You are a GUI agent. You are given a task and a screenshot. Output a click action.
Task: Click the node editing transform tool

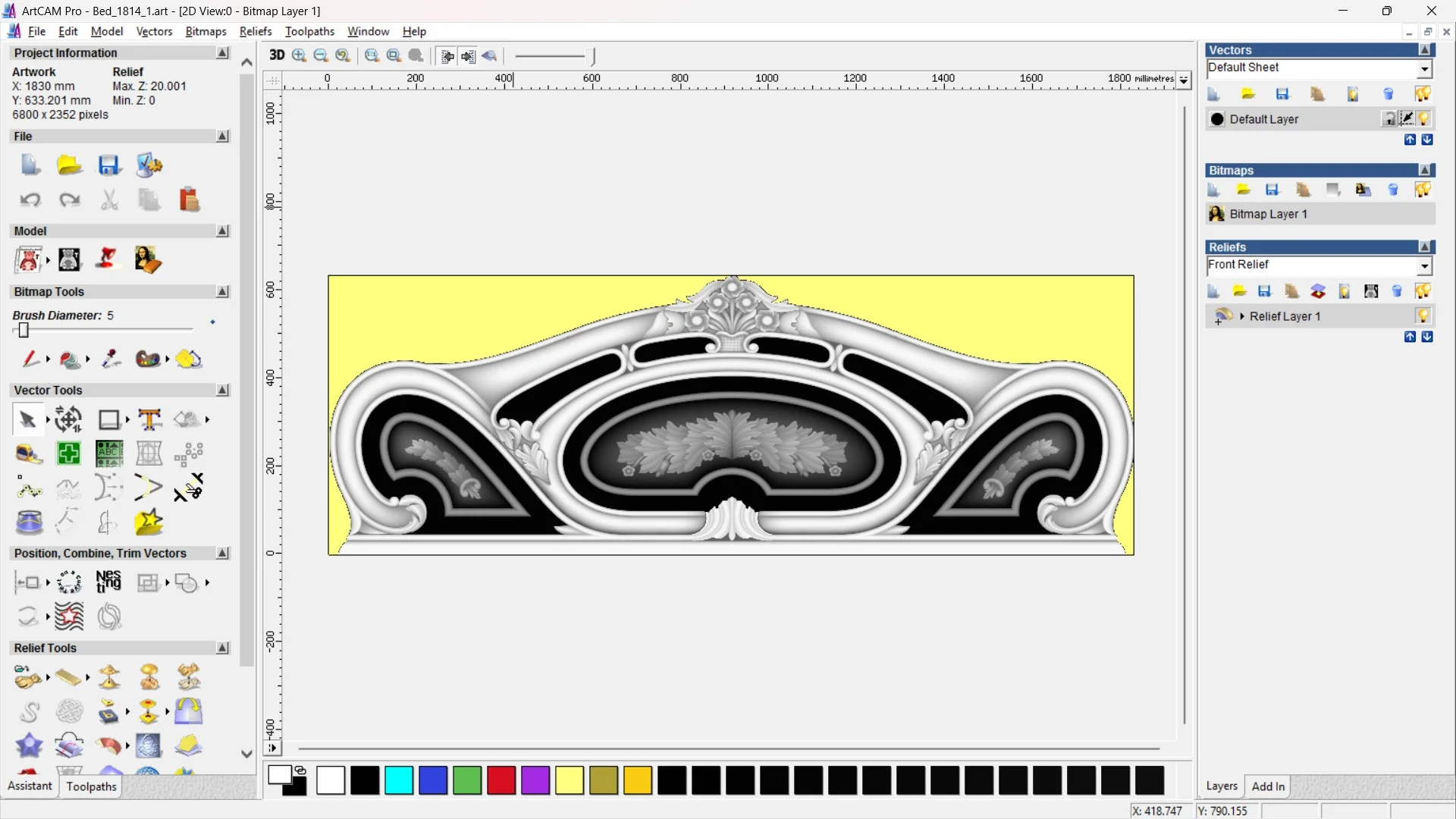(x=69, y=419)
